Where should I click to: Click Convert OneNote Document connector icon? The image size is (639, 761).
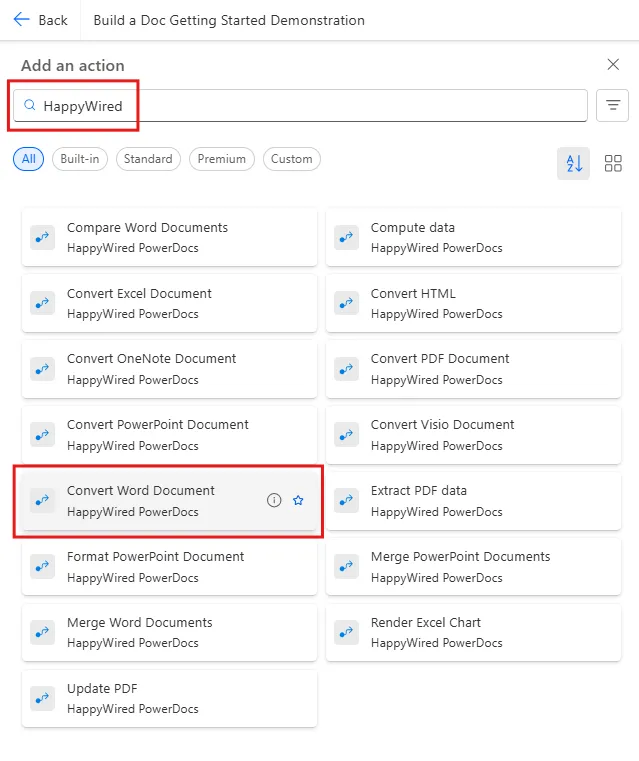[42, 369]
